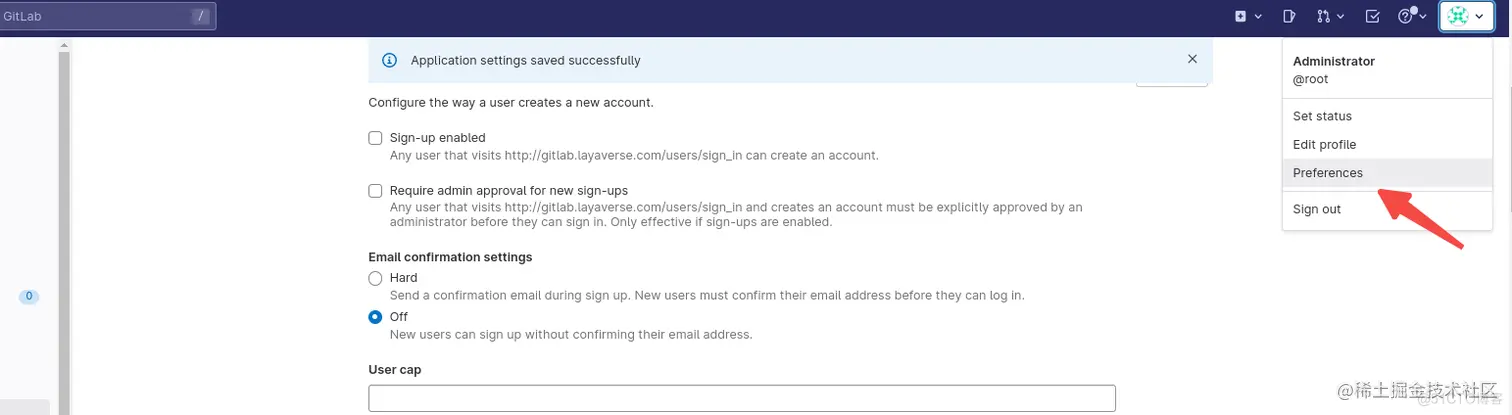Screen dimensions: 1512x415
Task: Enable the Sign-up enabled checkbox
Action: point(376,138)
